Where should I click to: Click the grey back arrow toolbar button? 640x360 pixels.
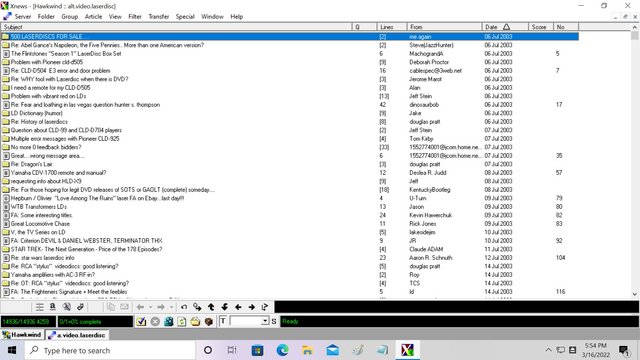(140, 307)
